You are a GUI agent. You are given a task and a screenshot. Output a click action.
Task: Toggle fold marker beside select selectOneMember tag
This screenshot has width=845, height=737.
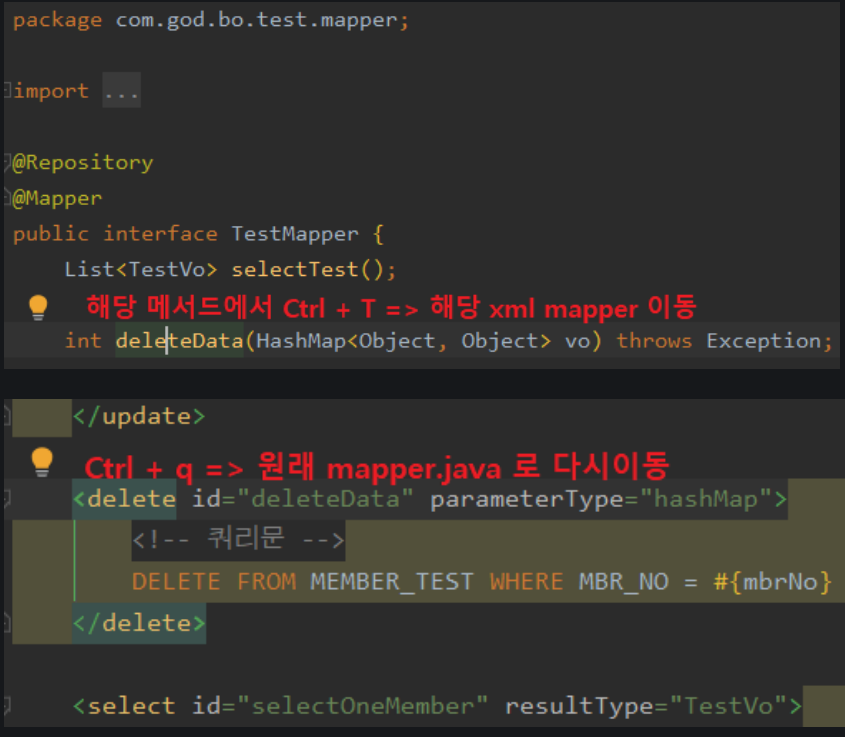(x=6, y=705)
